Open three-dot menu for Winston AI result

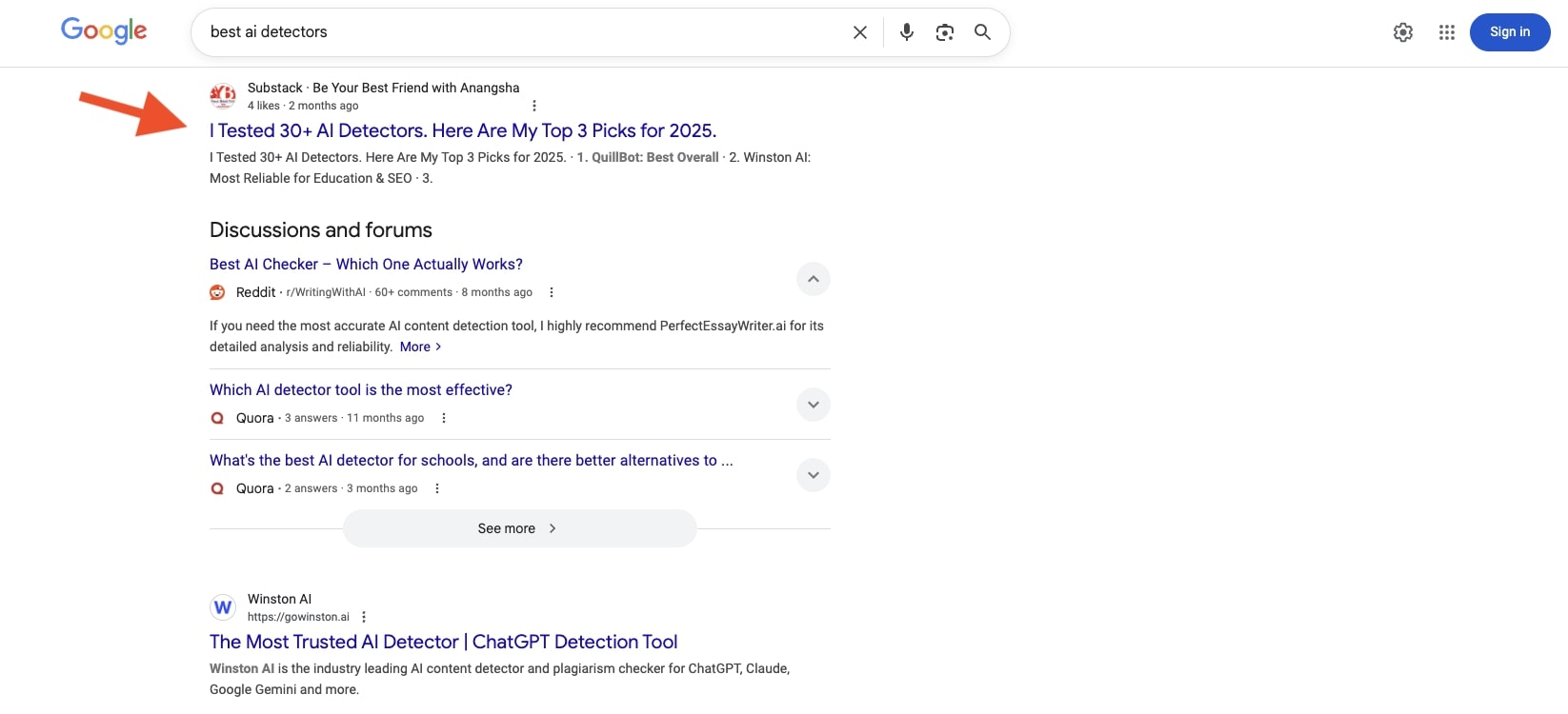click(x=364, y=617)
